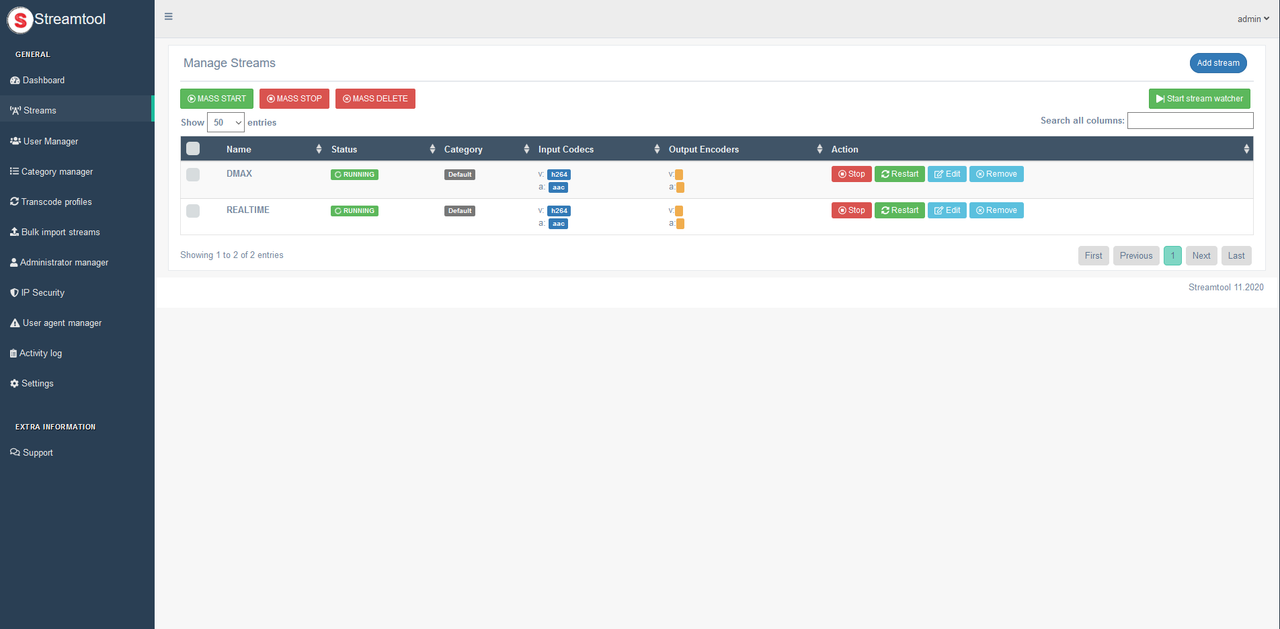
Task: Click the orange video encoder badge for DMAX
Action: (x=679, y=175)
